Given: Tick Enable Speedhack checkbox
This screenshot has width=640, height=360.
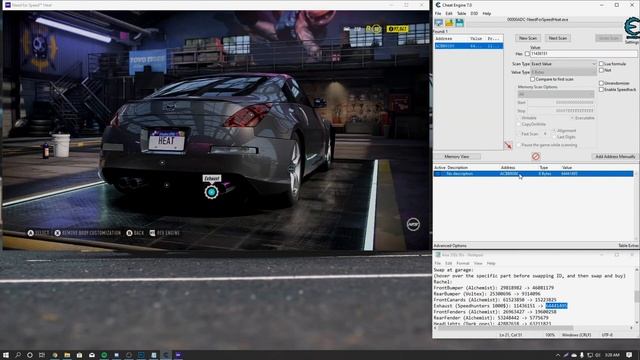Looking at the screenshot, I should (601, 89).
